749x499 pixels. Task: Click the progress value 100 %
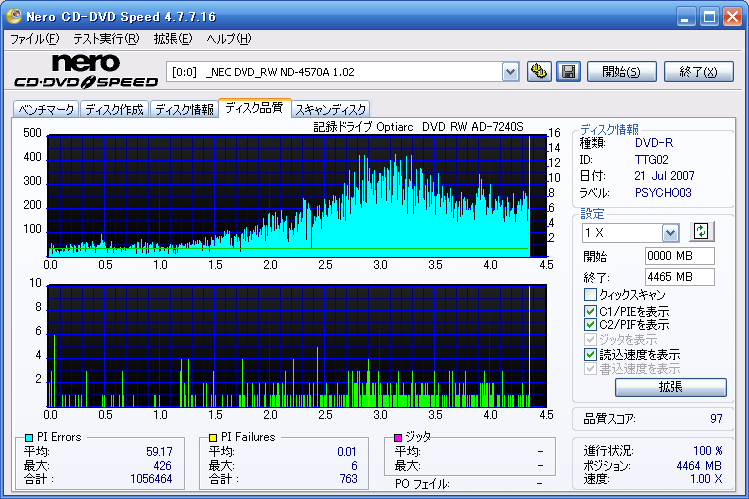pos(708,451)
